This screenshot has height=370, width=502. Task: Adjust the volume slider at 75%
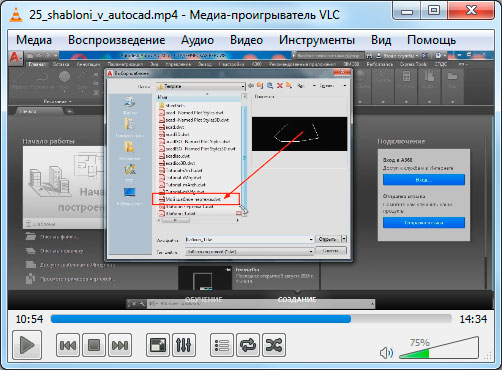(439, 348)
